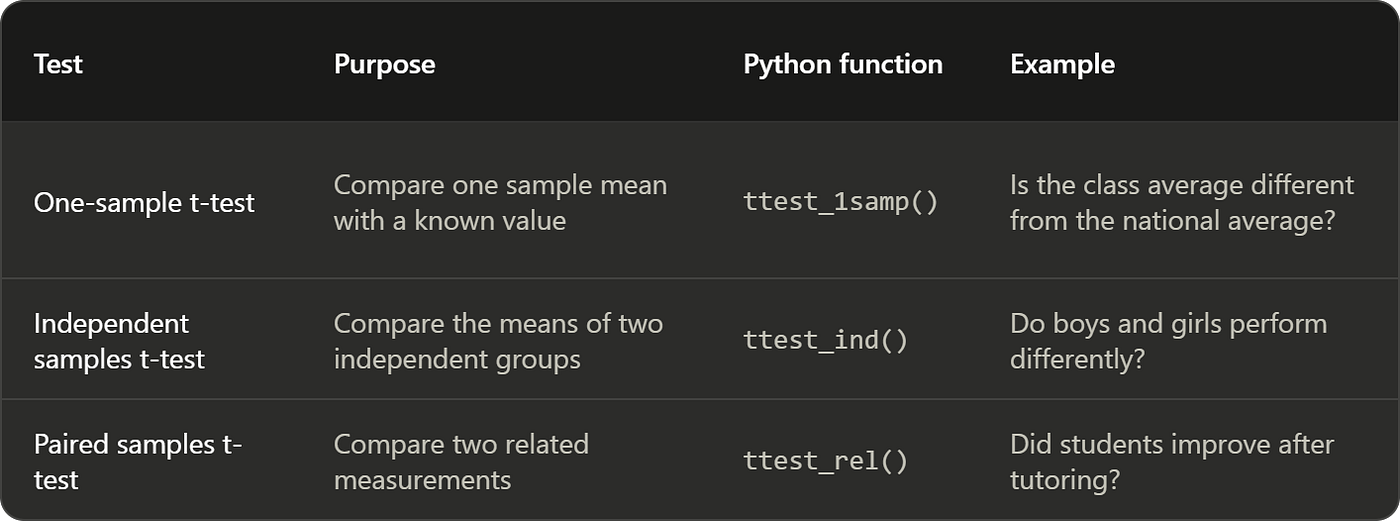
Task: Select the Python function column header
Action: tap(843, 65)
